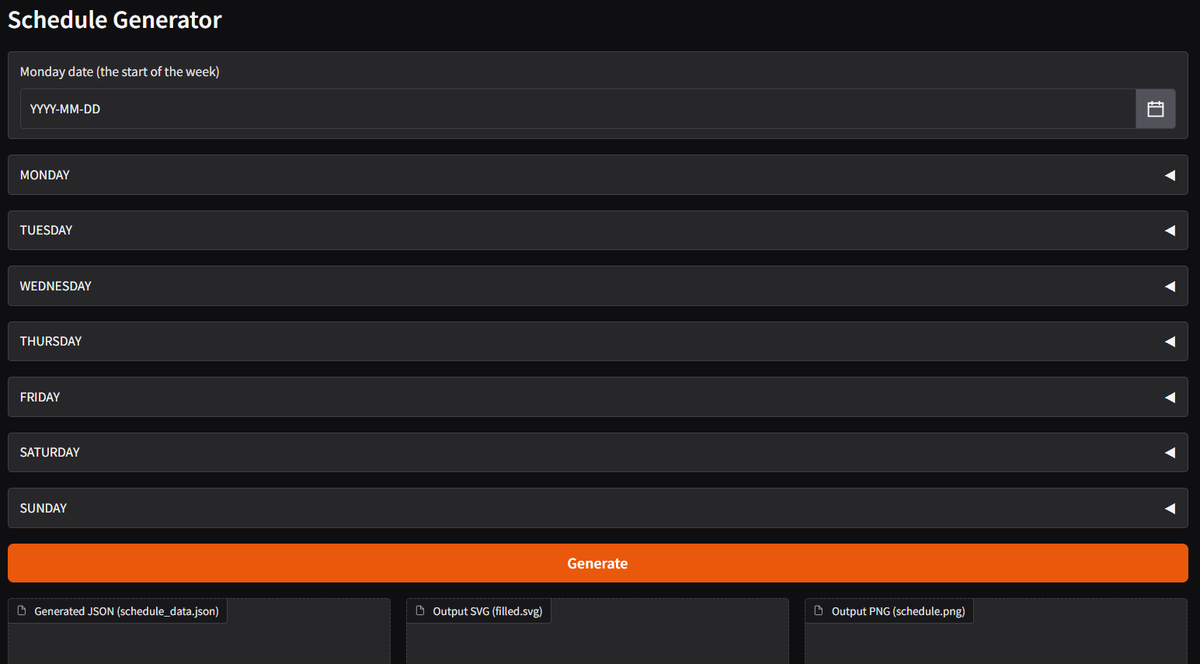Expand the THURSDAY accordion arrow
The width and height of the screenshot is (1200, 664).
click(1169, 341)
